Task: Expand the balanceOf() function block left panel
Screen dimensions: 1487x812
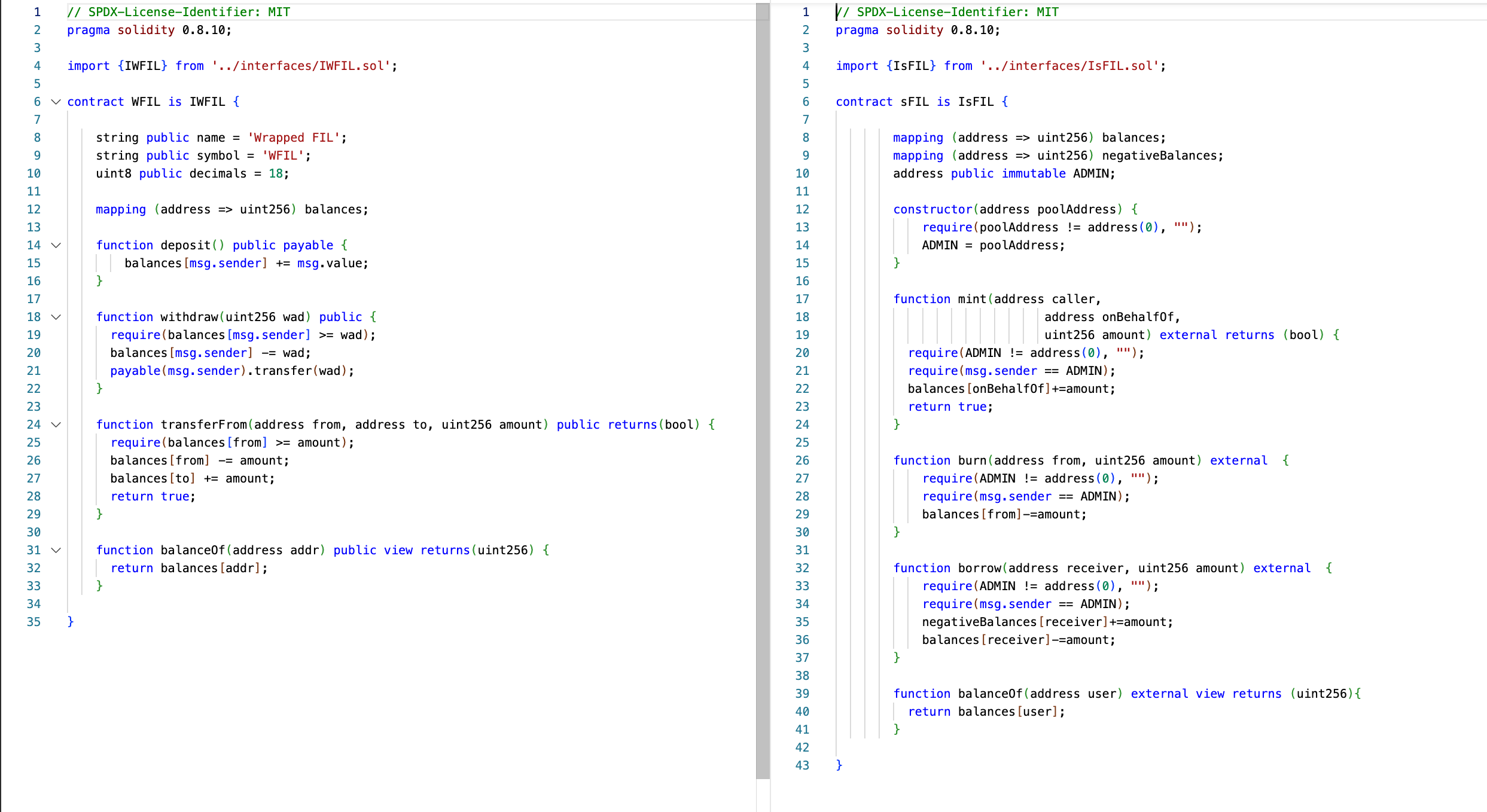Action: (56, 549)
